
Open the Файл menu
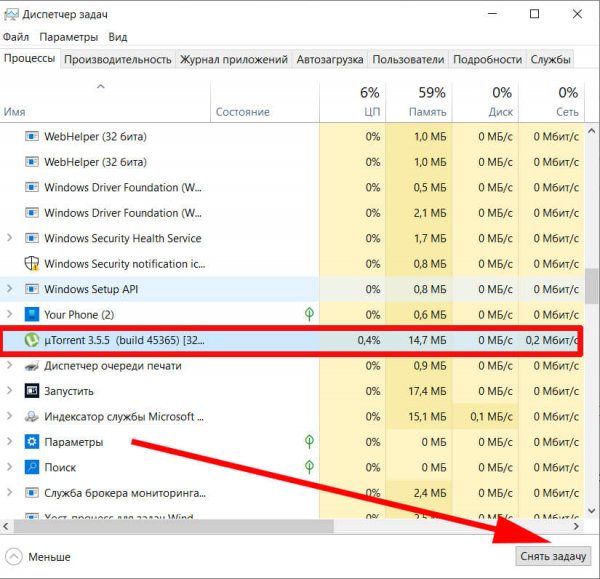(16, 37)
